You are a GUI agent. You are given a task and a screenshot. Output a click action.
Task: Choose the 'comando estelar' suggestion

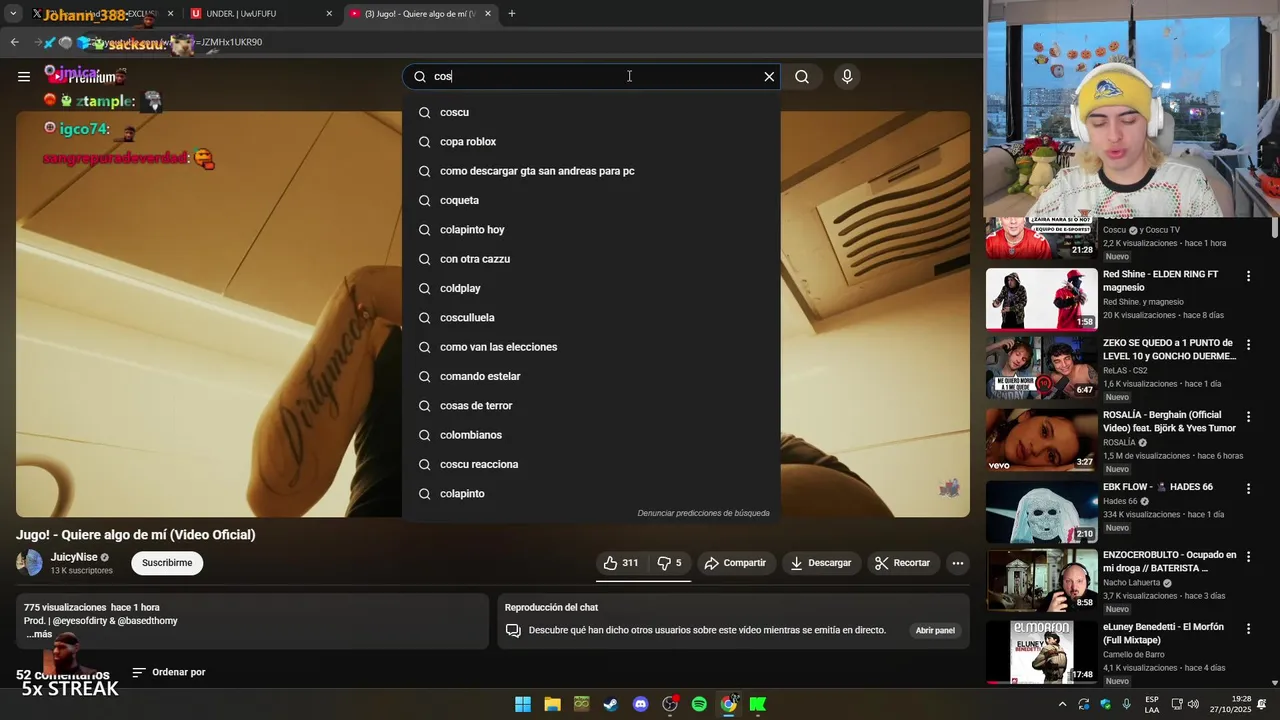(591, 376)
